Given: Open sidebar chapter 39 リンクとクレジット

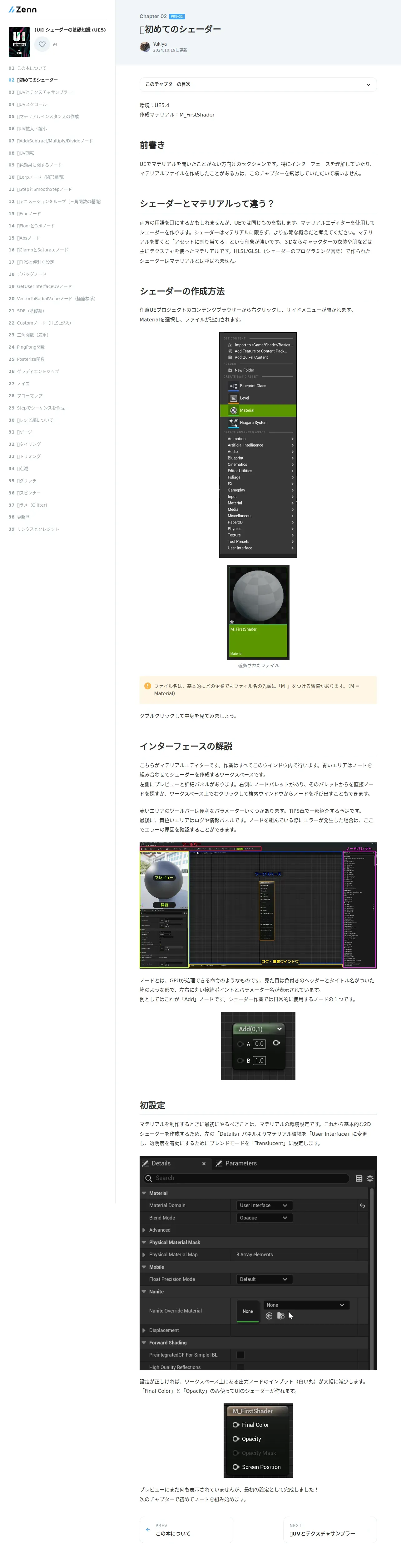Looking at the screenshot, I should (33, 529).
